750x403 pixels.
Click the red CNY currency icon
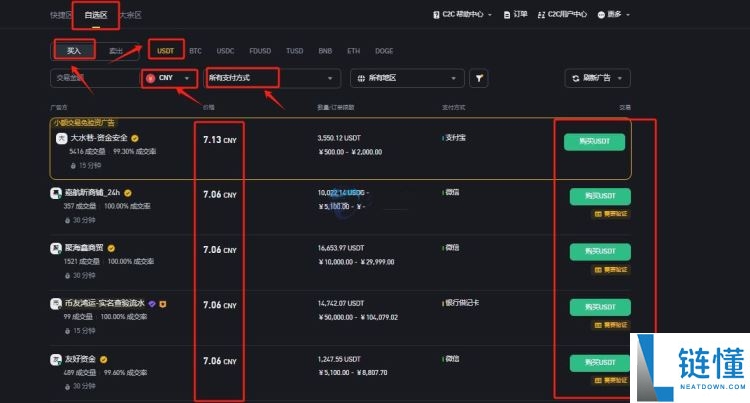click(x=151, y=78)
